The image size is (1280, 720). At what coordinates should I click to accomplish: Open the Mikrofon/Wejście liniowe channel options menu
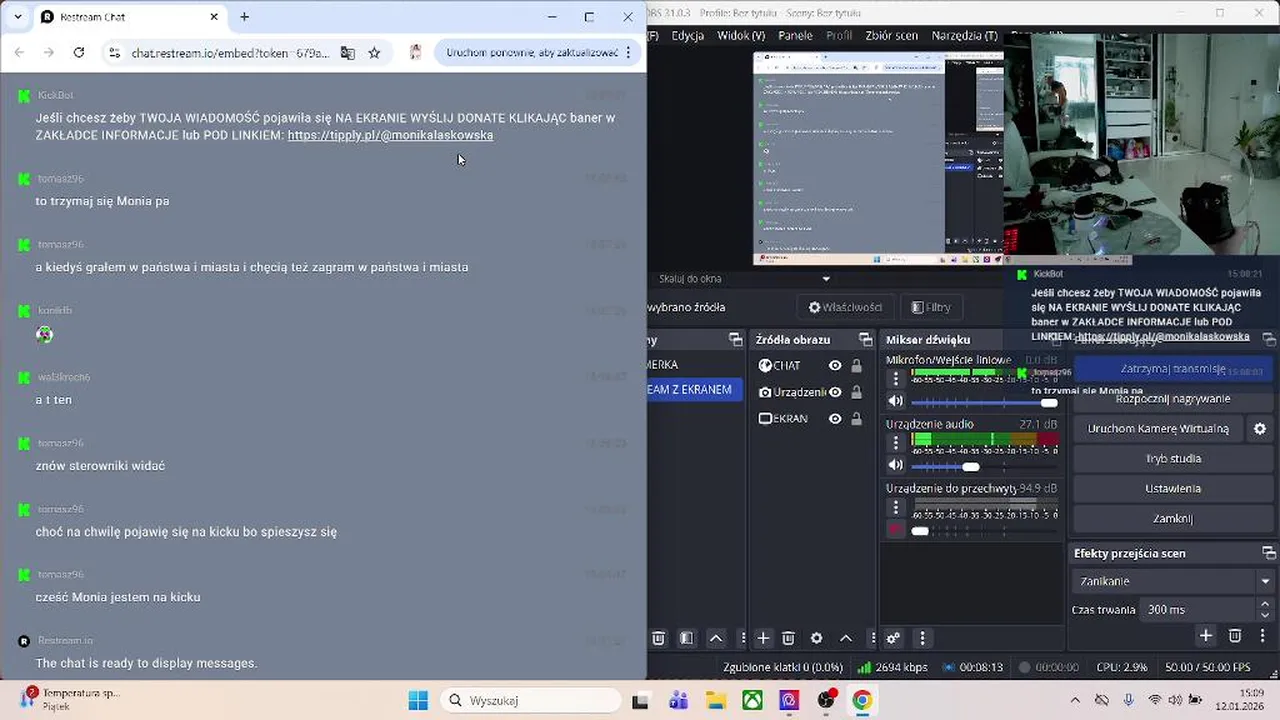click(896, 378)
